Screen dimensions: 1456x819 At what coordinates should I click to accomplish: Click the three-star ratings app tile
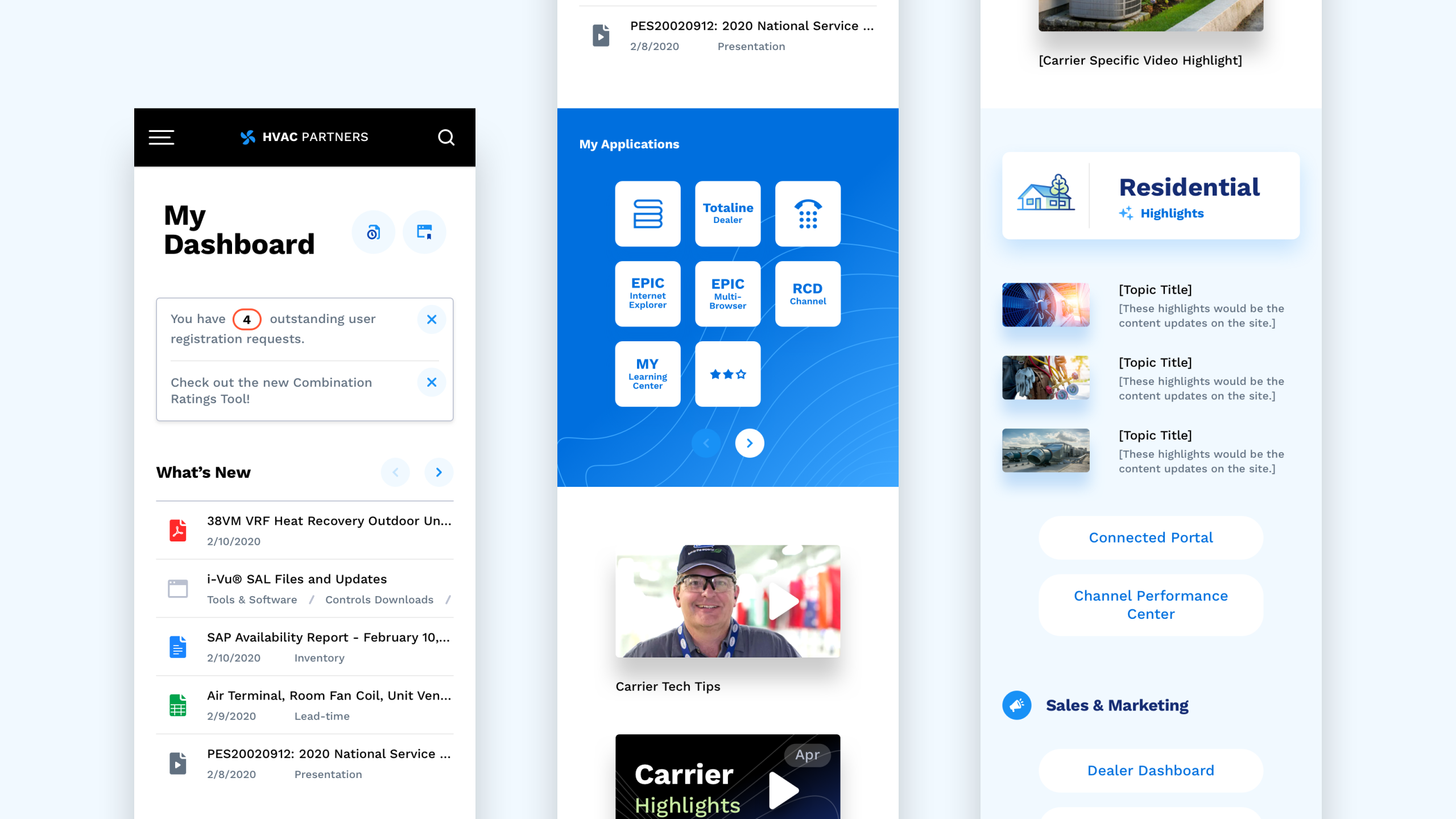727,374
